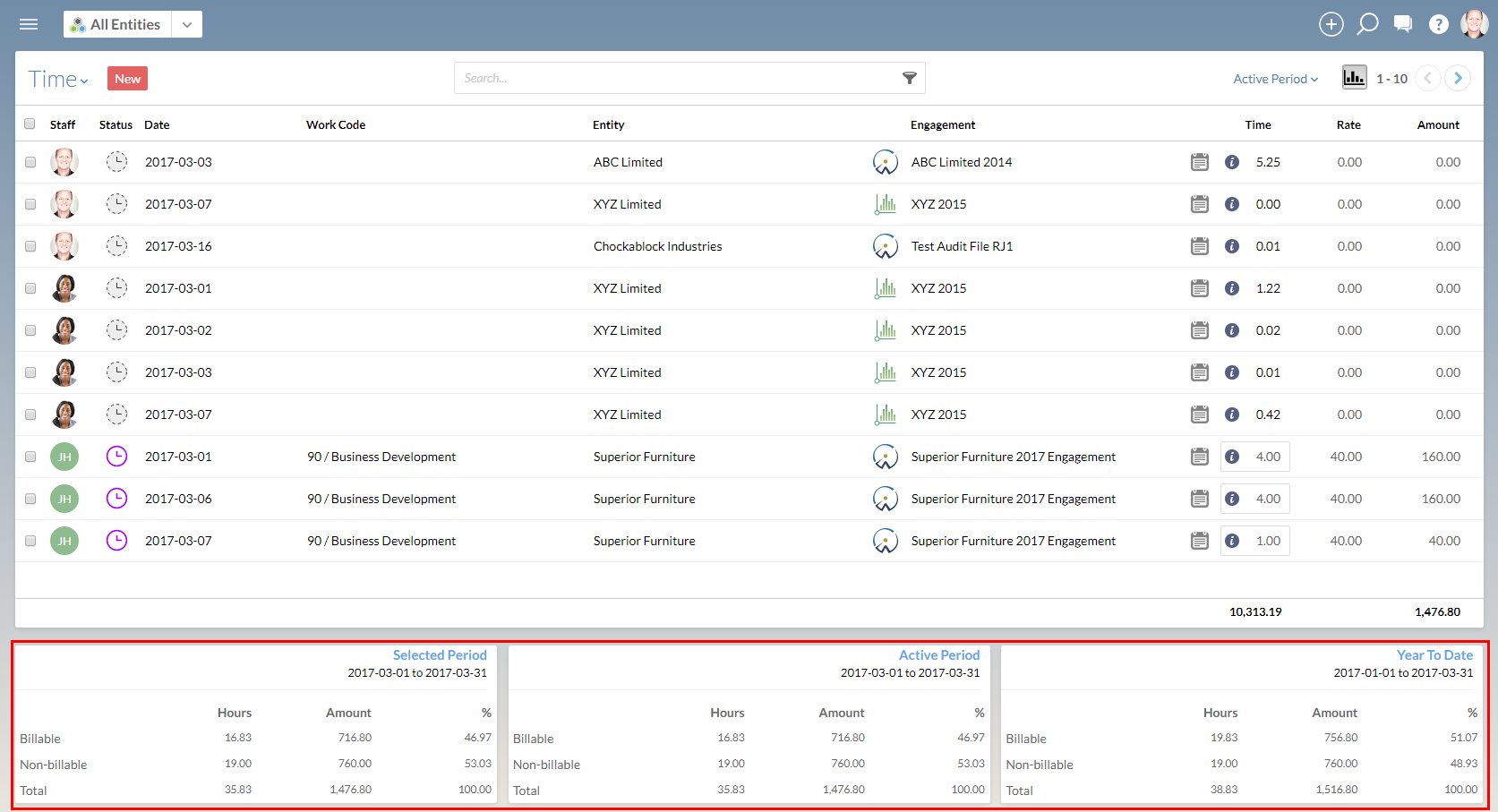Click info icon on Test Audit File RJ1 row

[1232, 246]
